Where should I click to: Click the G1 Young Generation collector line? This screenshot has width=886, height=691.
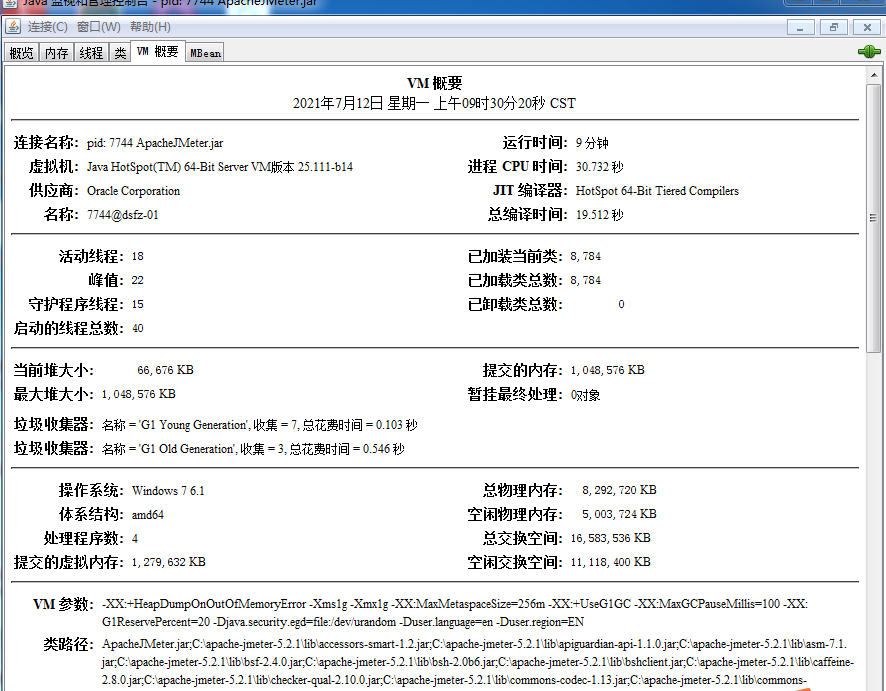259,425
